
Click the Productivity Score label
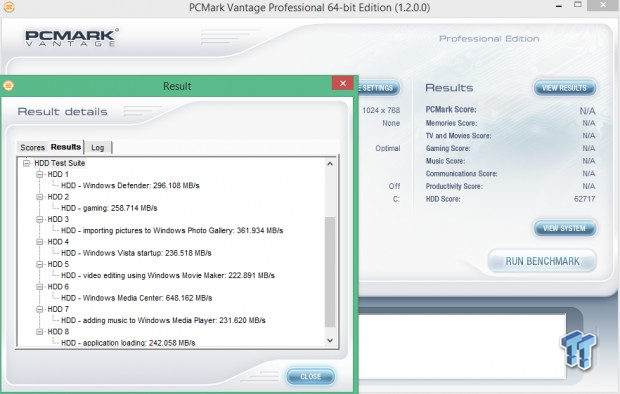(x=454, y=186)
